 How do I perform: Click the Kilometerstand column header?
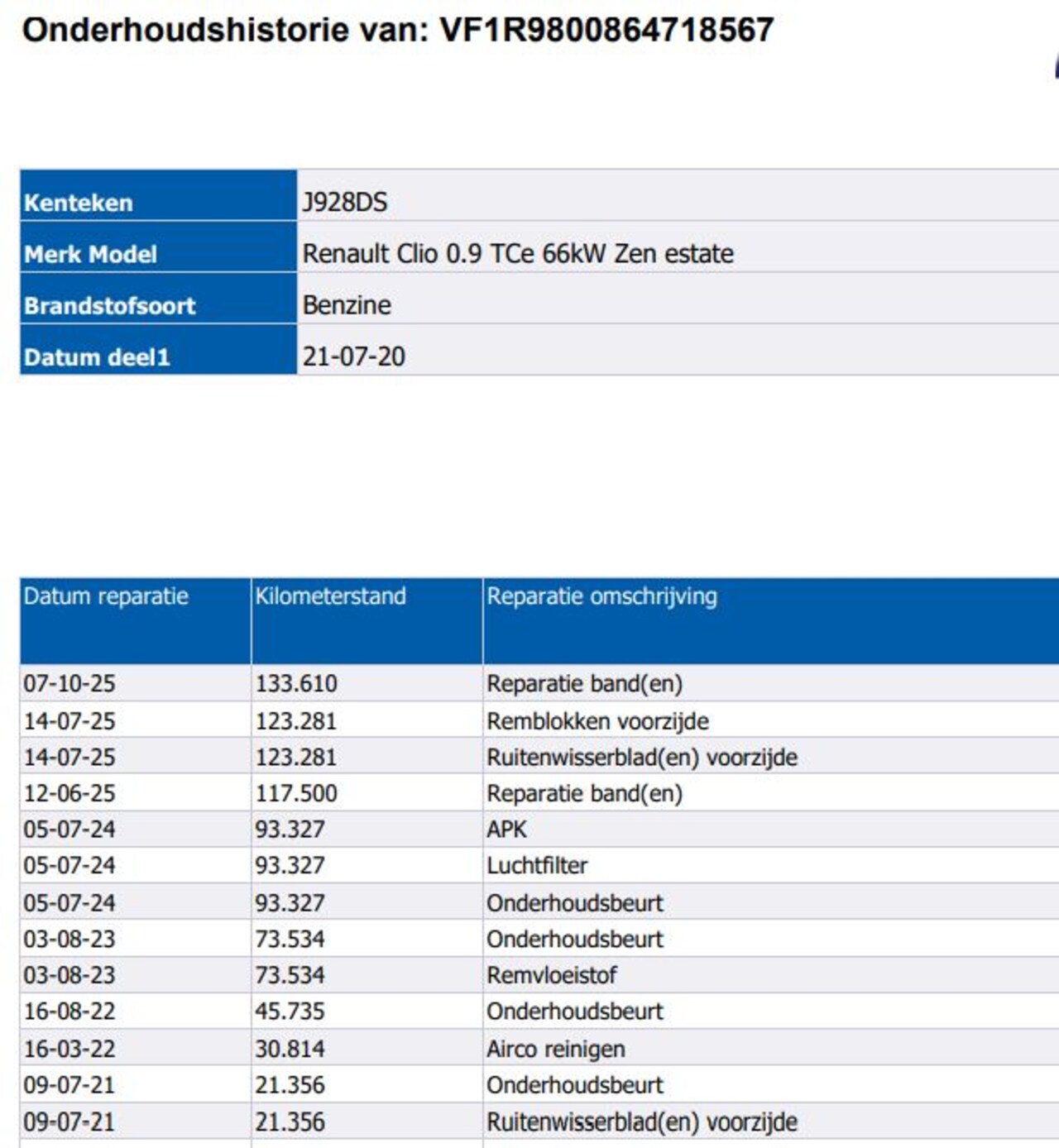point(330,596)
